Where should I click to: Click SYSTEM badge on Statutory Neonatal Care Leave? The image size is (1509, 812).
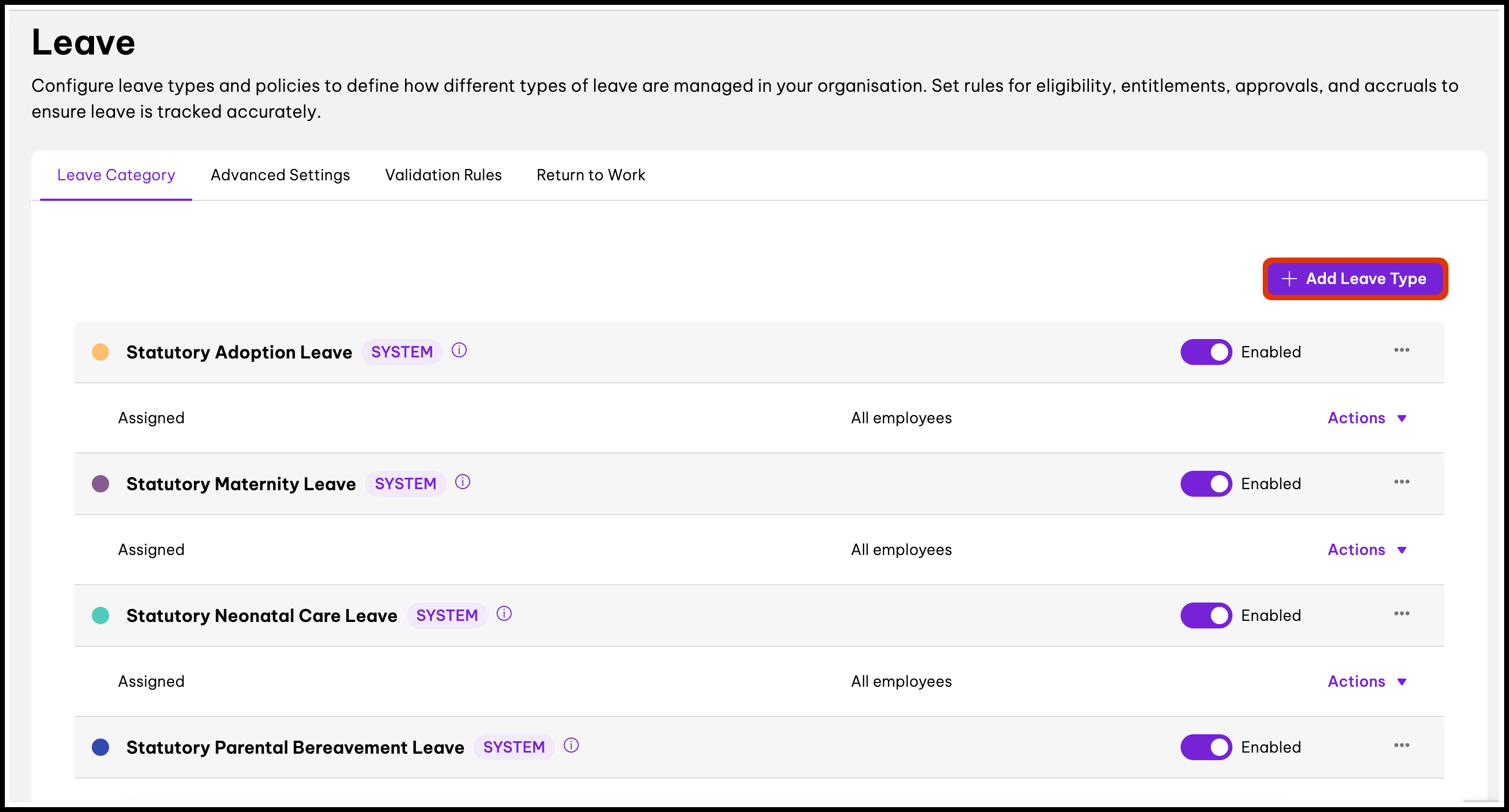(x=447, y=615)
